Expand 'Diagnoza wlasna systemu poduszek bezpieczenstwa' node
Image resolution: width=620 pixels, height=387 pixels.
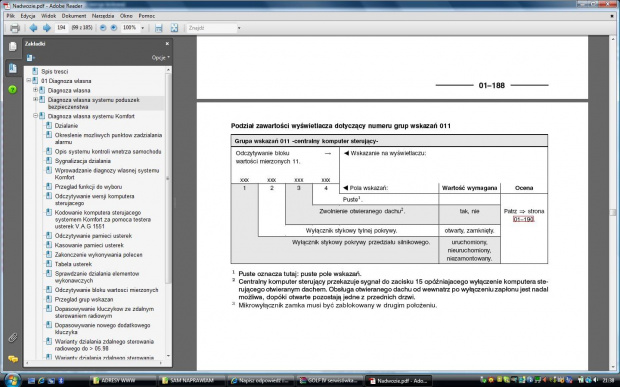pos(35,99)
